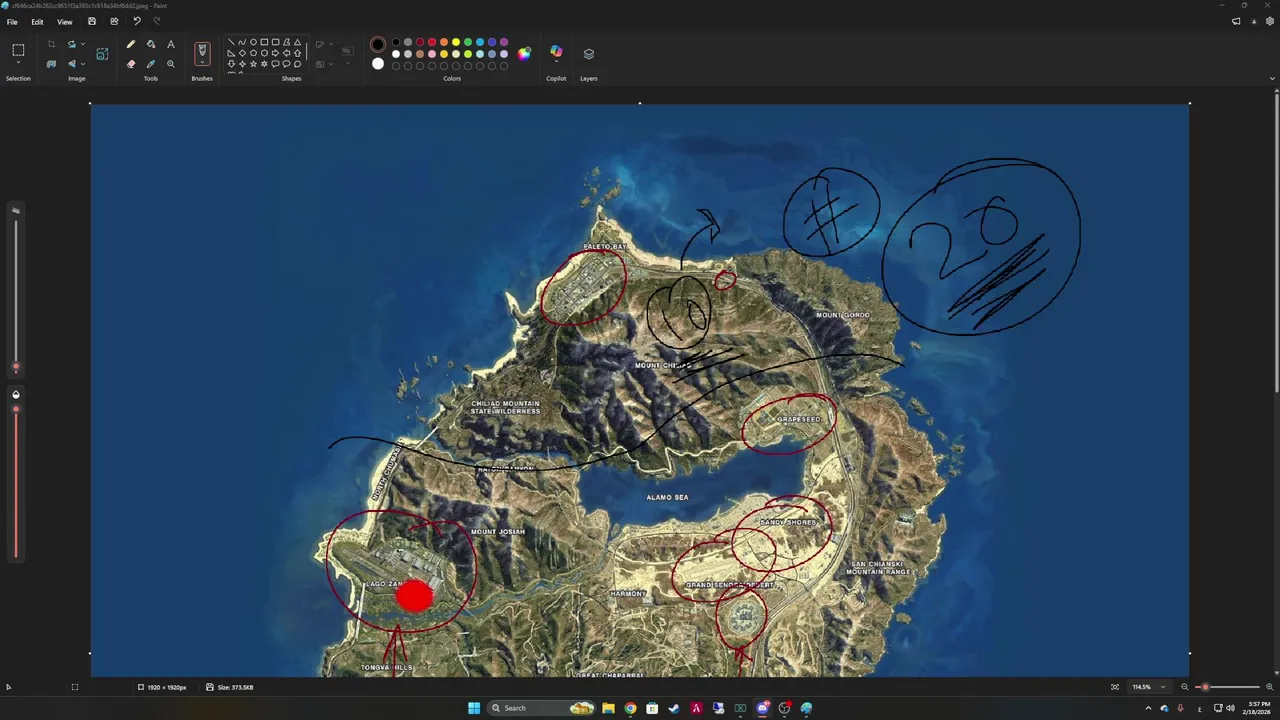
Task: Select the Color 2 white circle
Action: pos(378,64)
